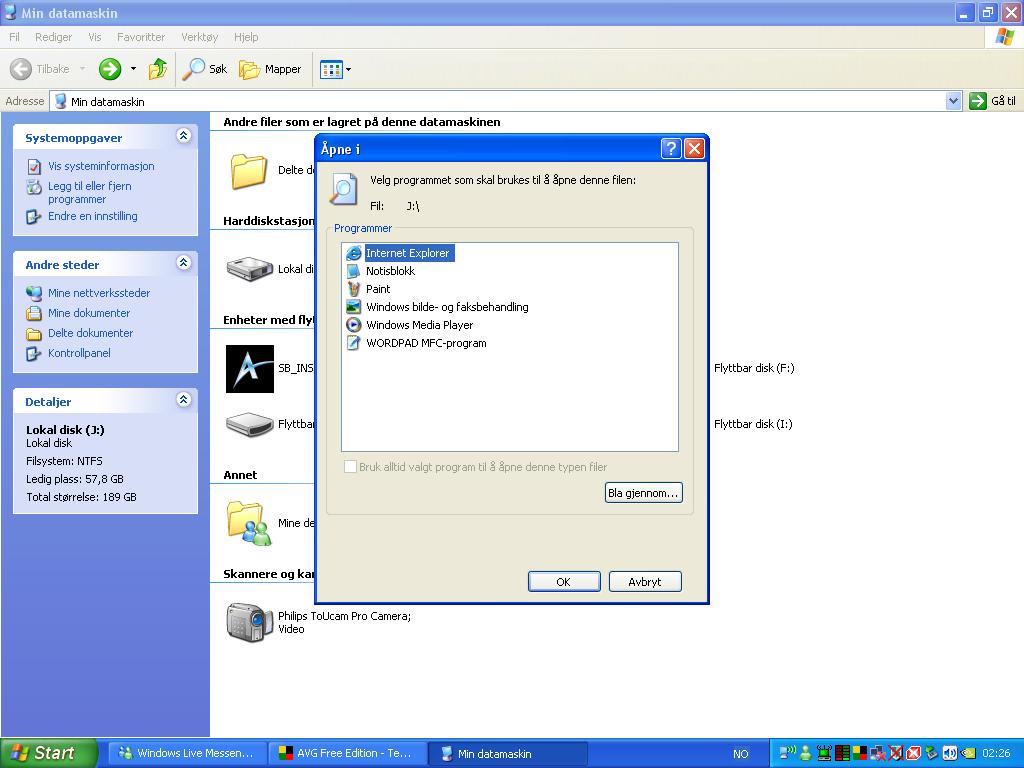Open Delte dokumenter in Andre steder

90,333
